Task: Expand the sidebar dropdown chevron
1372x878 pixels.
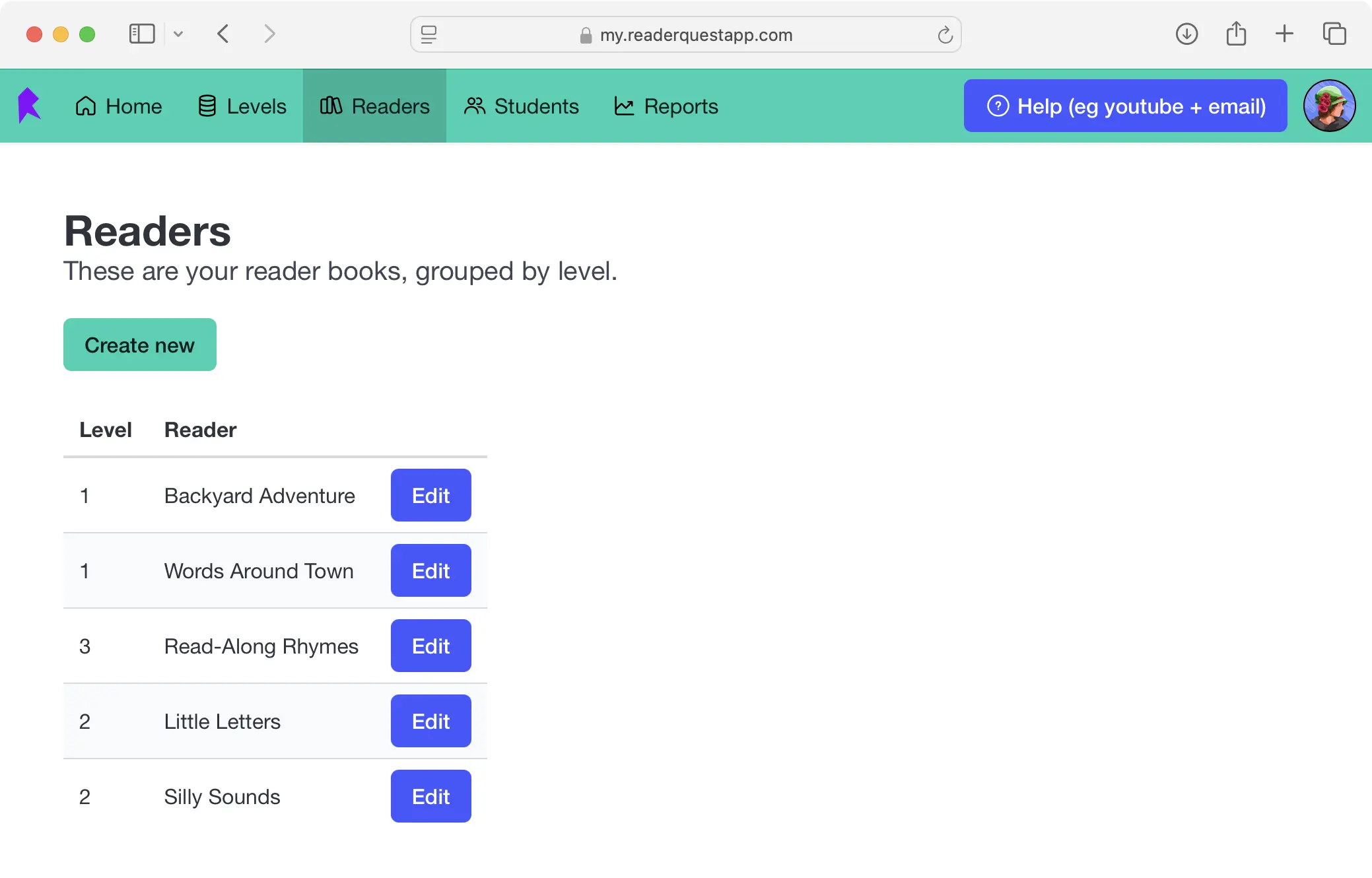Action: 178,34
